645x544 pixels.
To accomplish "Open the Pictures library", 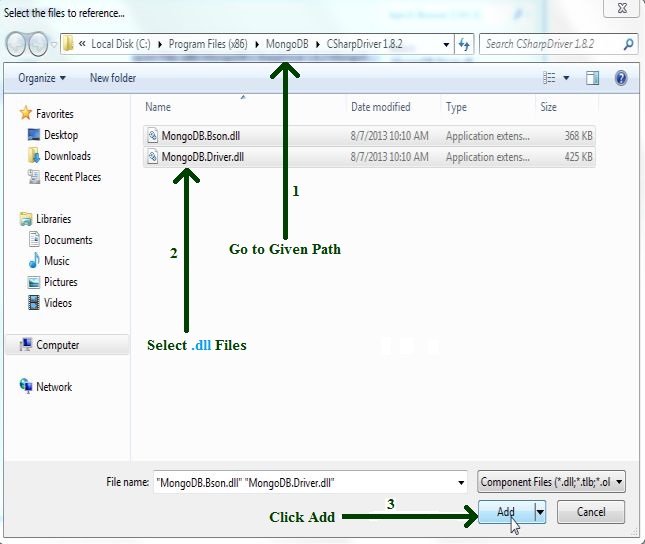I will [x=61, y=281].
